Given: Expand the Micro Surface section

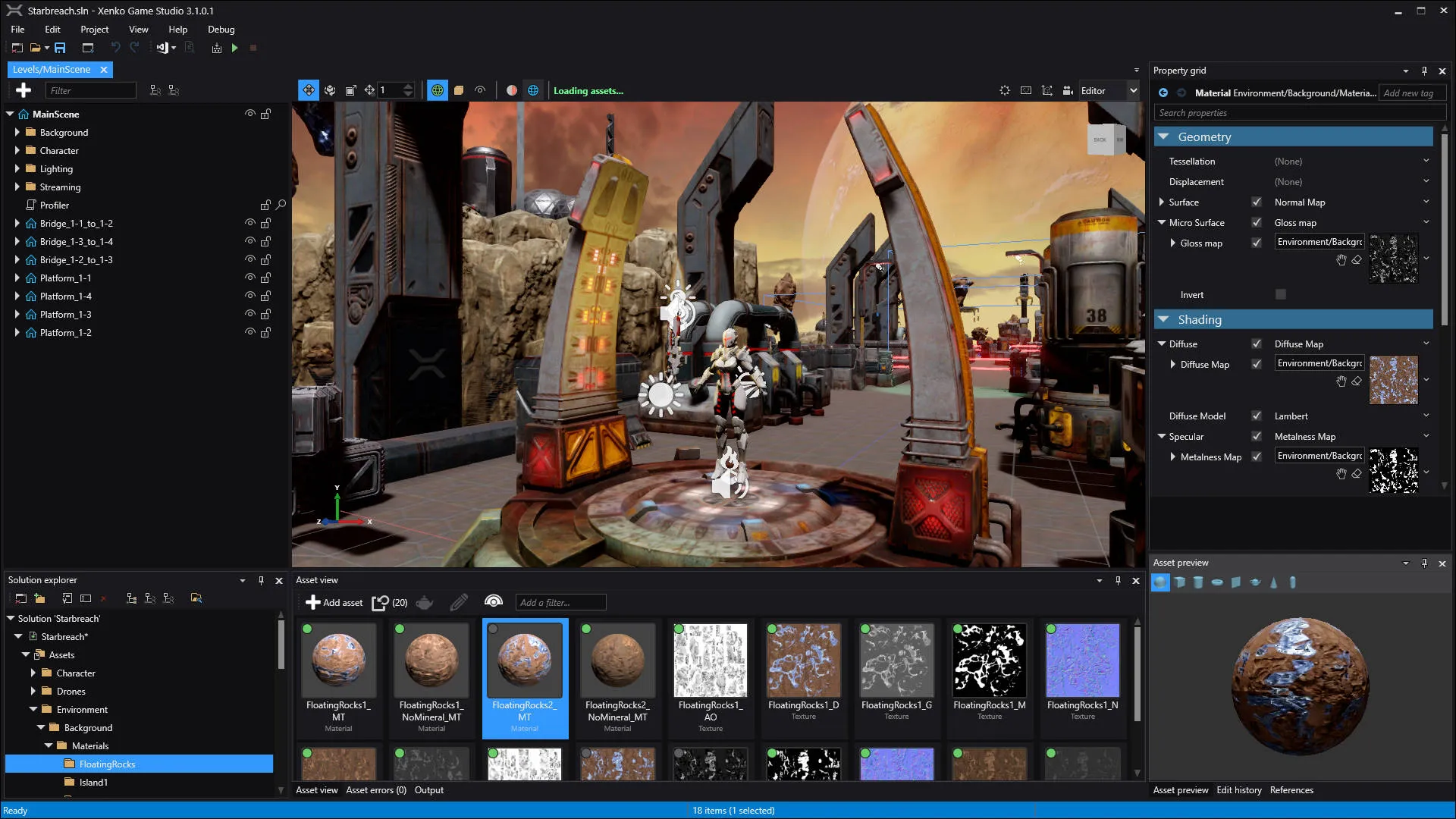Looking at the screenshot, I should pos(1163,222).
